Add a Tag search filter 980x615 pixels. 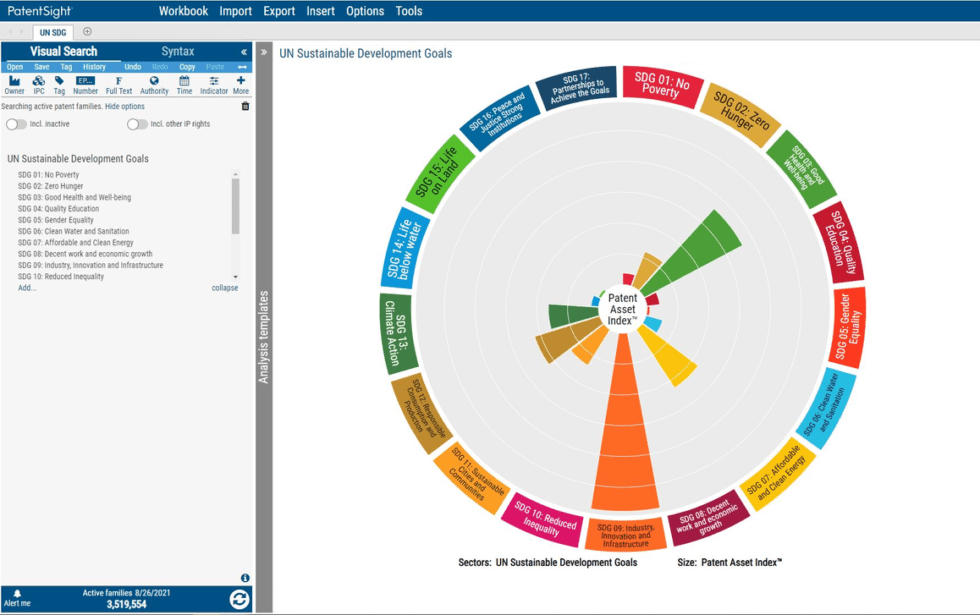point(59,85)
